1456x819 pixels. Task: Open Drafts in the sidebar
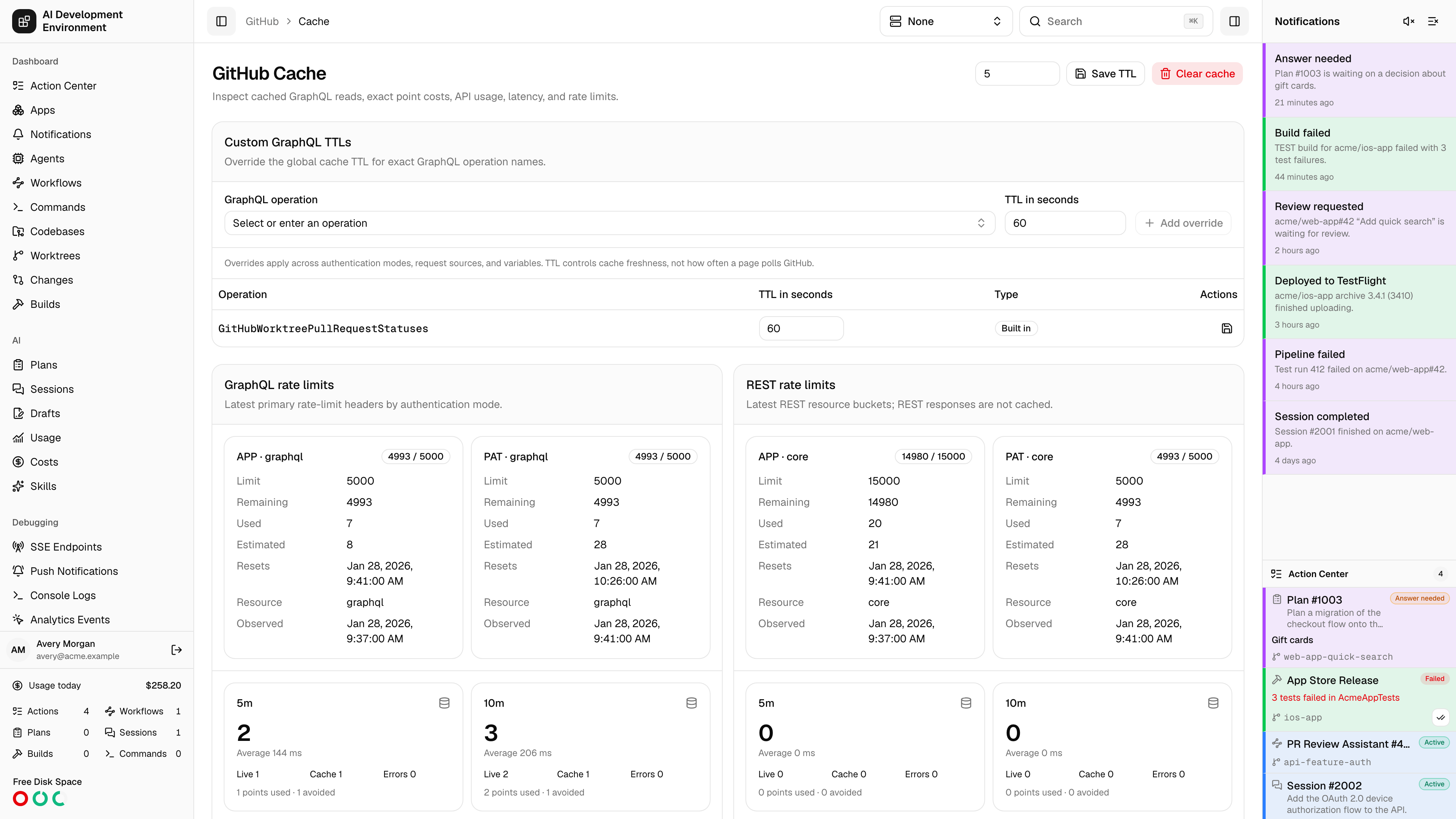(x=97, y=414)
